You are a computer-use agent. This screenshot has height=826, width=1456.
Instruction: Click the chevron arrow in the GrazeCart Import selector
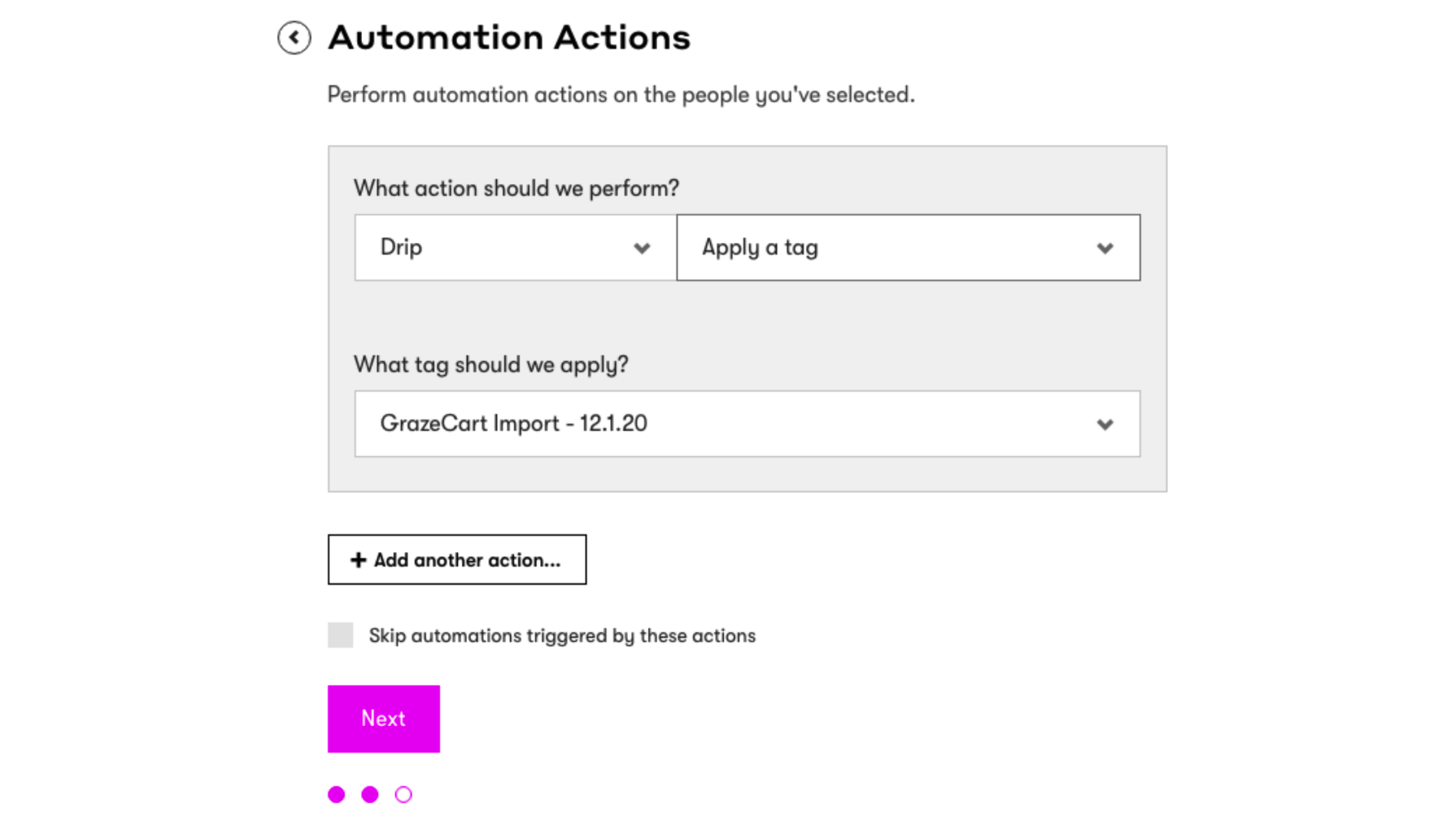click(1105, 424)
